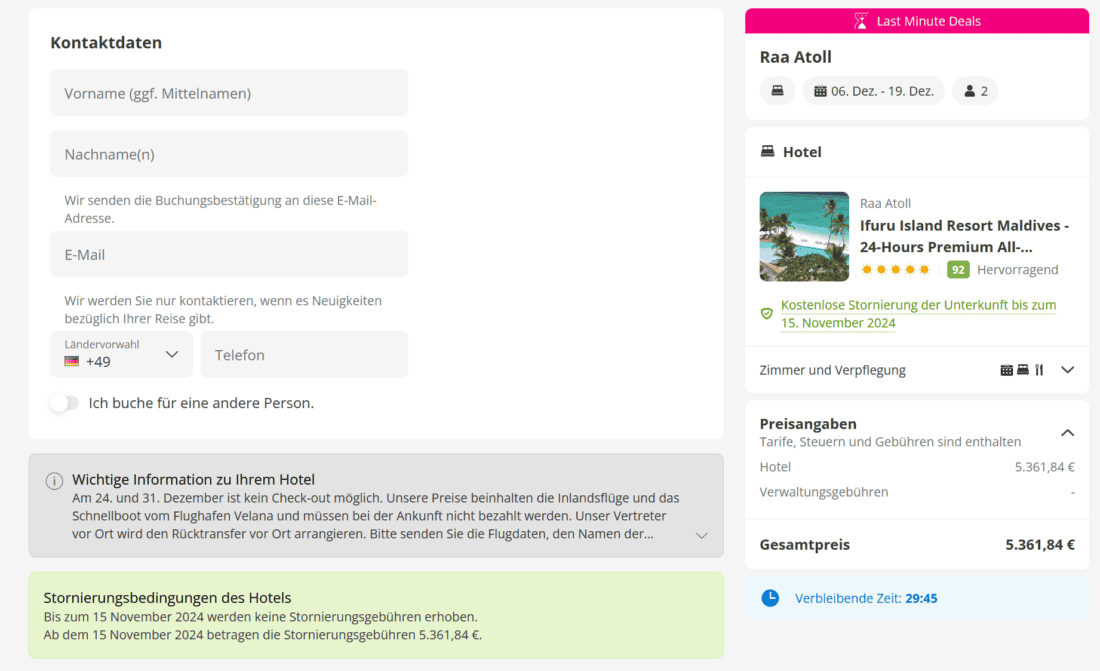Expand the Wichtige Information hotel notice
The height and width of the screenshot is (671, 1100).
click(x=701, y=536)
